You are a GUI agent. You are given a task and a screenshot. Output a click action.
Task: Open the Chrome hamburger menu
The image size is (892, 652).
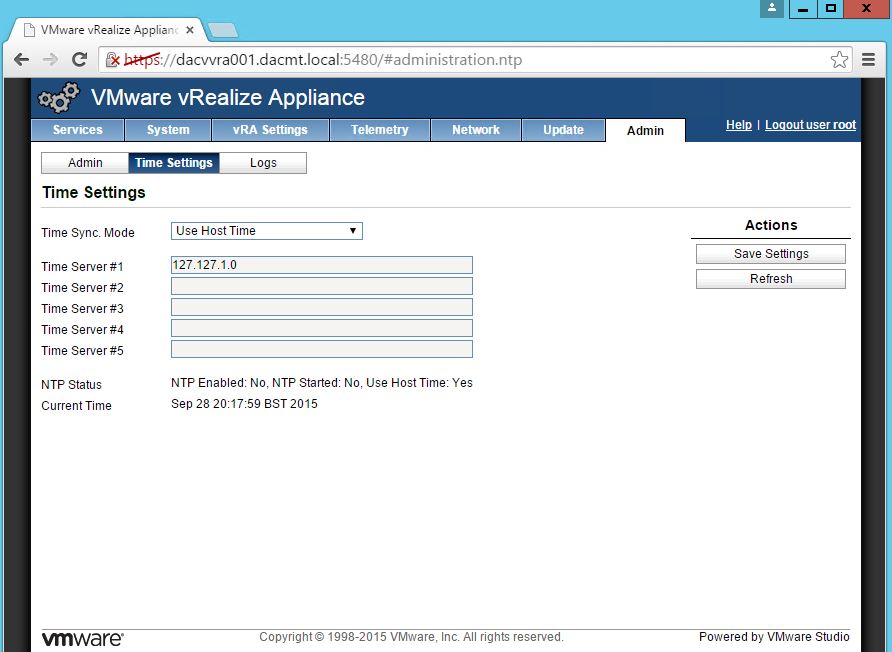(868, 59)
